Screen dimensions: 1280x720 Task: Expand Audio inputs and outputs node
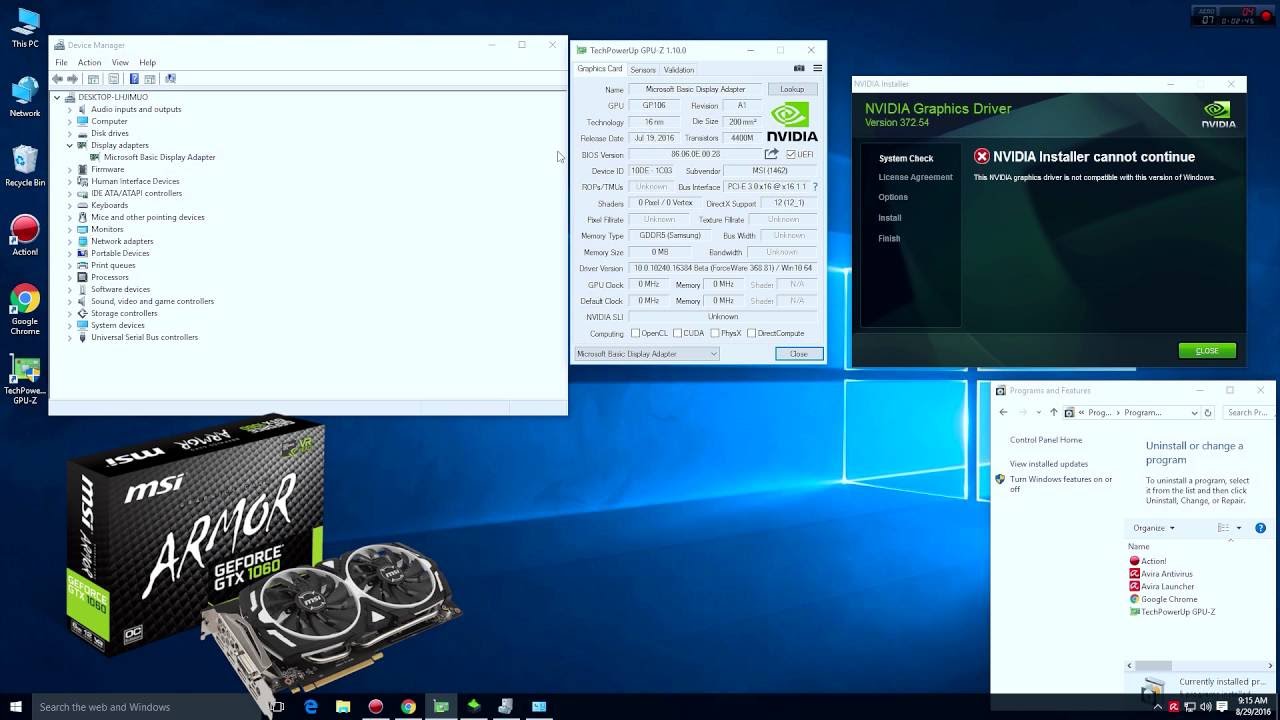[70, 109]
